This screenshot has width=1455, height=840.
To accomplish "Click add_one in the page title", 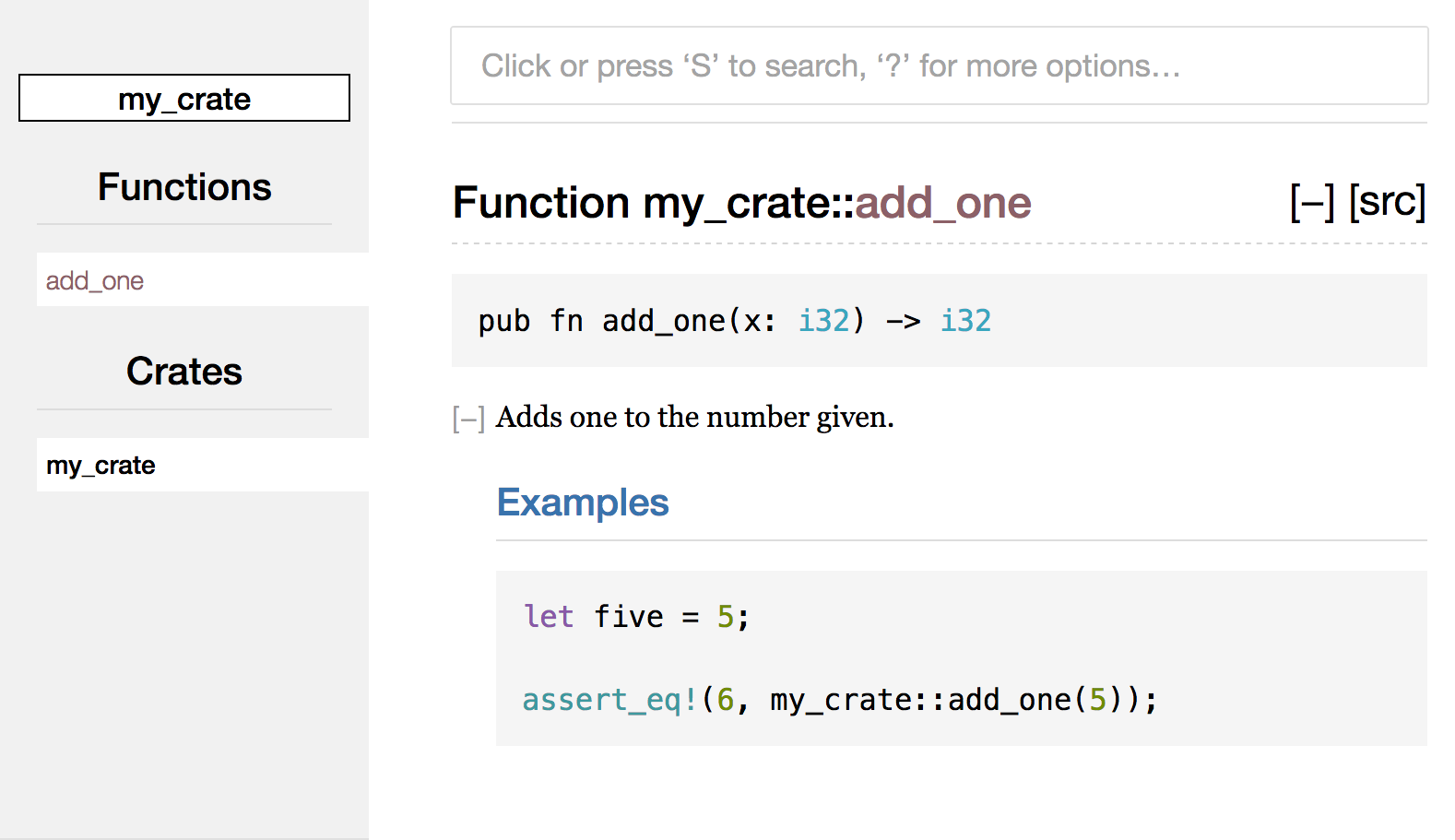I will click(942, 203).
